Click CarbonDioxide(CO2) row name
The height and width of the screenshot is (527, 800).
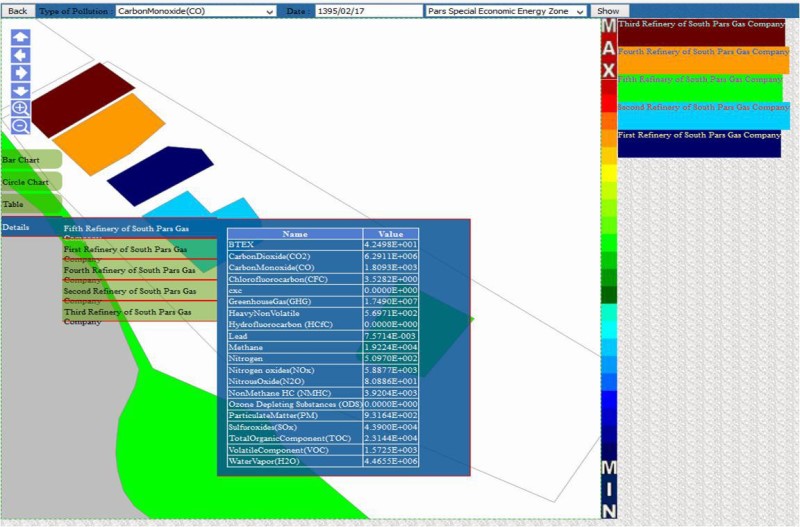(x=269, y=256)
